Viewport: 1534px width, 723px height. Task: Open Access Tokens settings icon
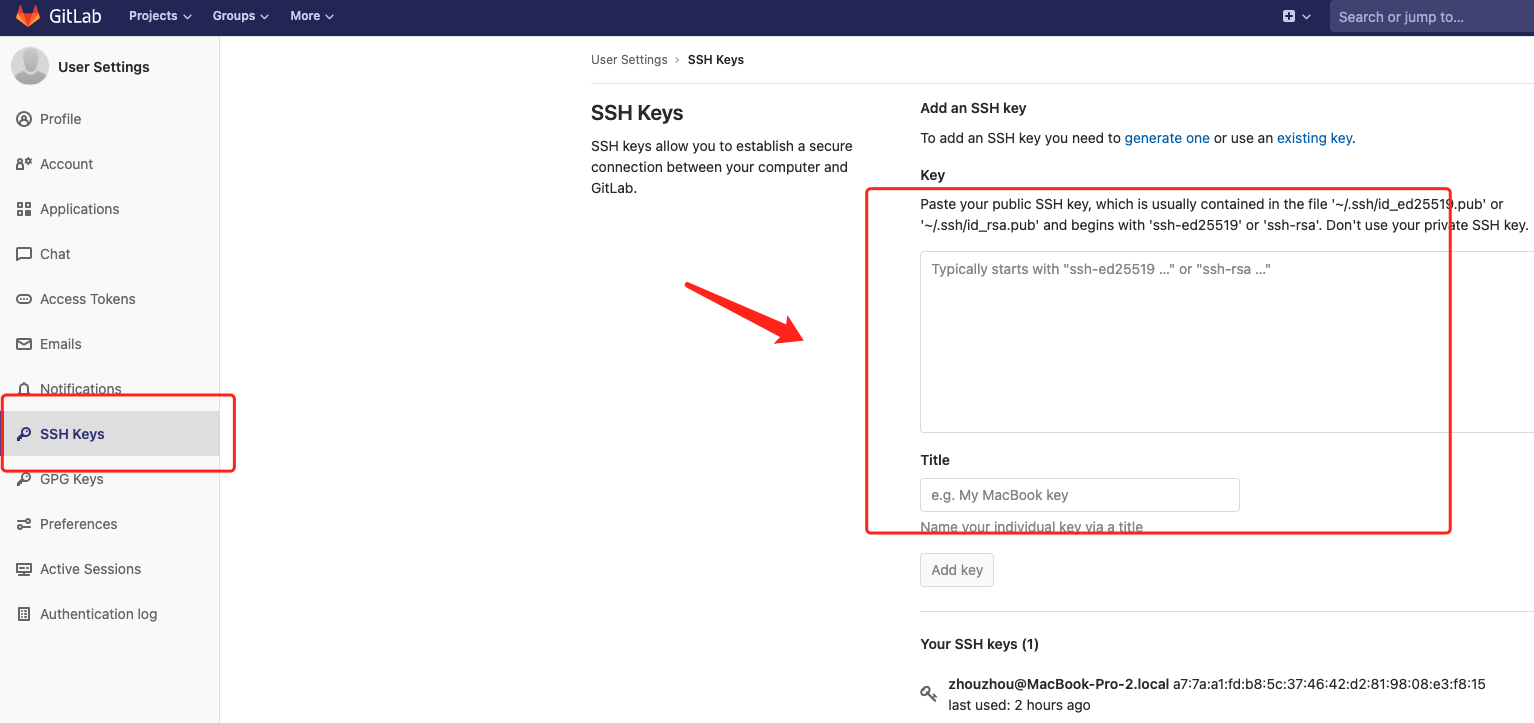tap(24, 299)
